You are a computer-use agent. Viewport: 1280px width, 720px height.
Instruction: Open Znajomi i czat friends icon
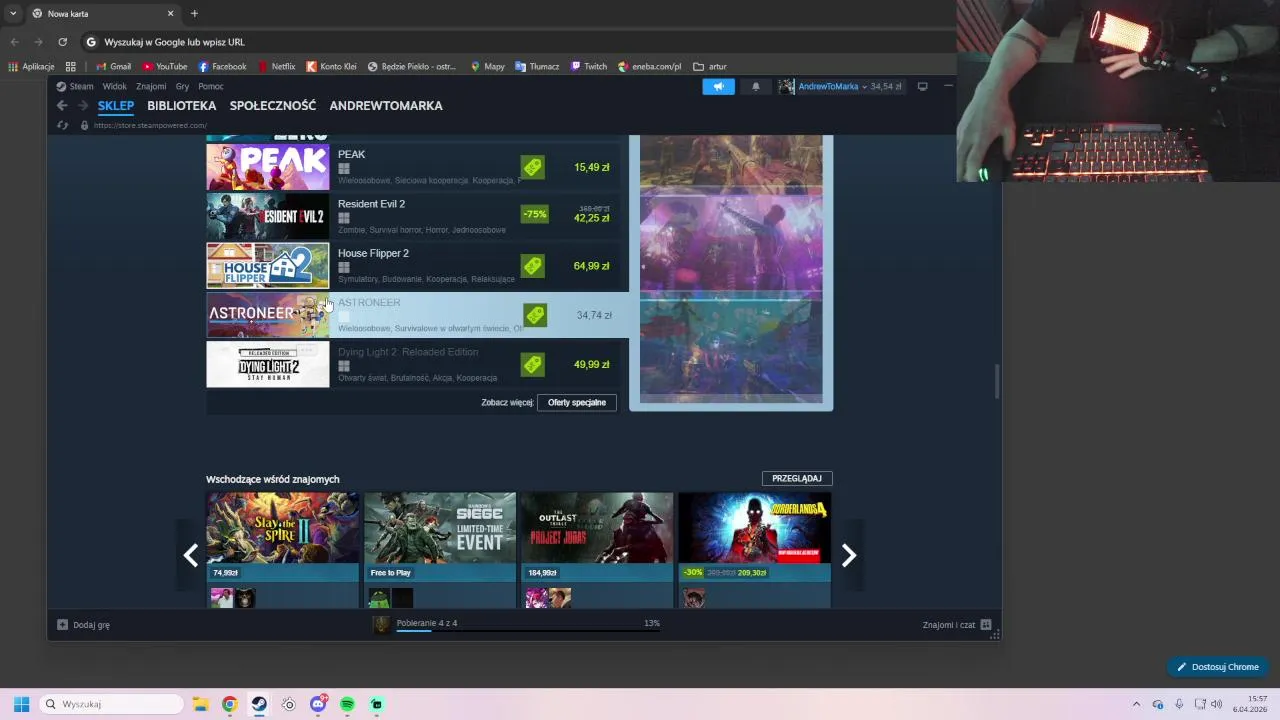tap(986, 625)
